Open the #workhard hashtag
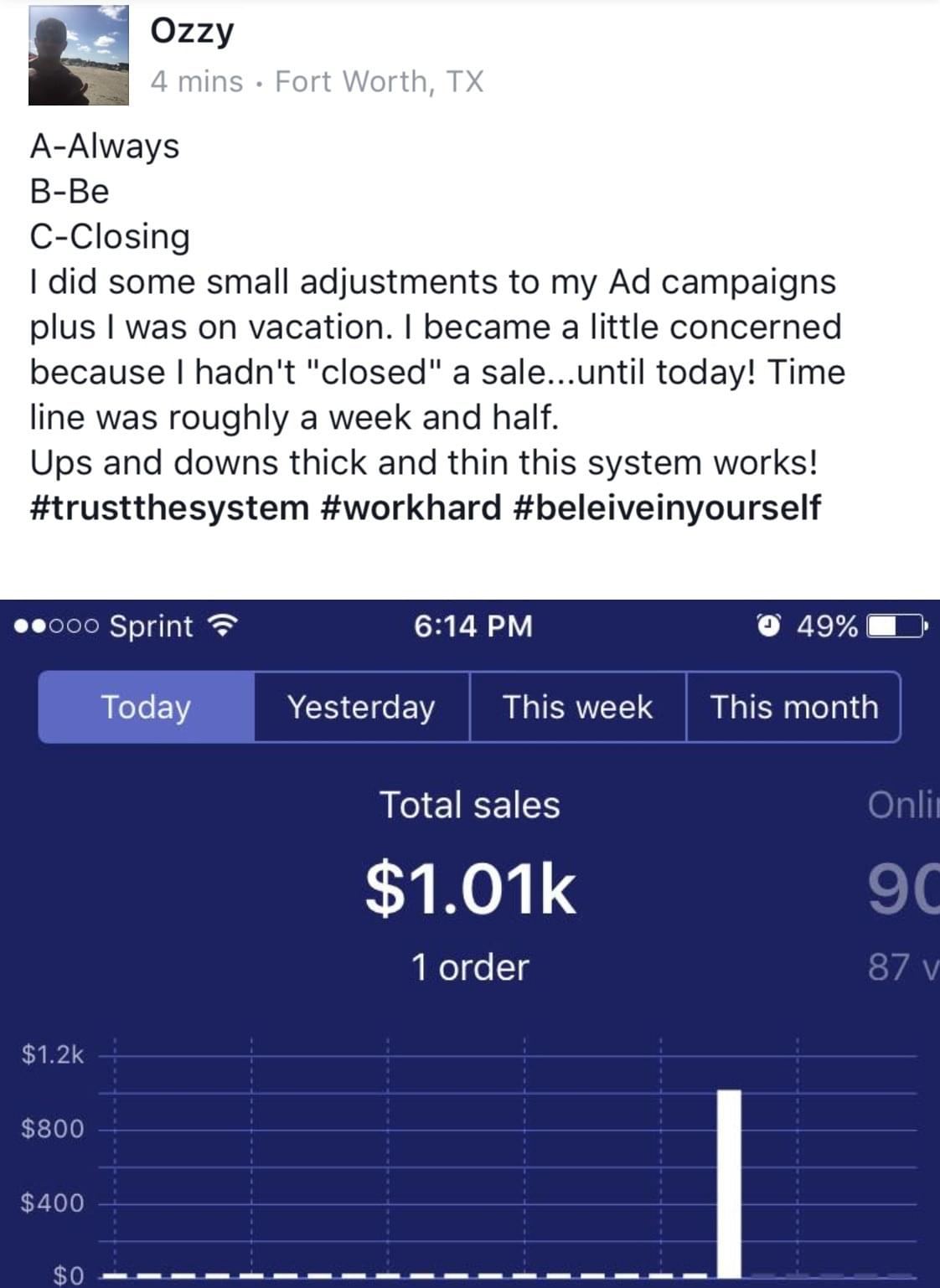 (411, 507)
